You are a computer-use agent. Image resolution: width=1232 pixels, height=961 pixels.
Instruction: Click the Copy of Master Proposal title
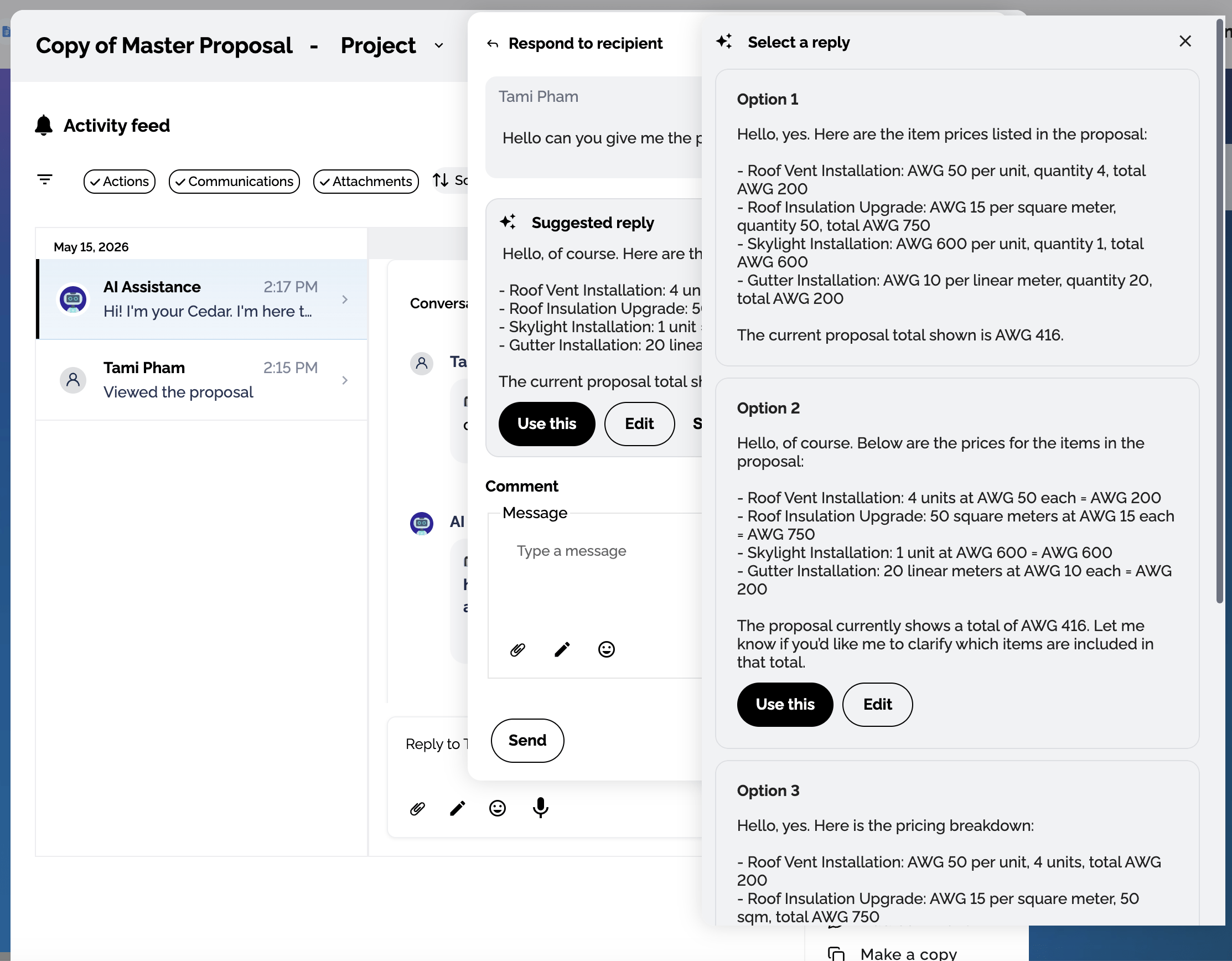coord(164,46)
